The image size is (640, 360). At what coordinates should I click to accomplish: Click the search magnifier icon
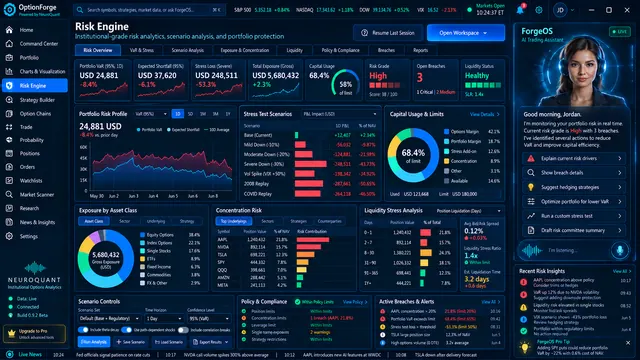(x=80, y=10)
